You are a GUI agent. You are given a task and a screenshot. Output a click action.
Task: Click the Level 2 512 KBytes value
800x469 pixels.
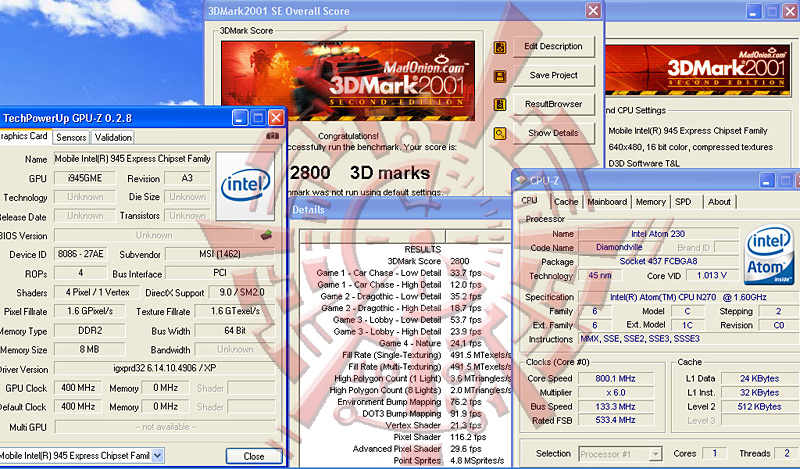(x=759, y=406)
